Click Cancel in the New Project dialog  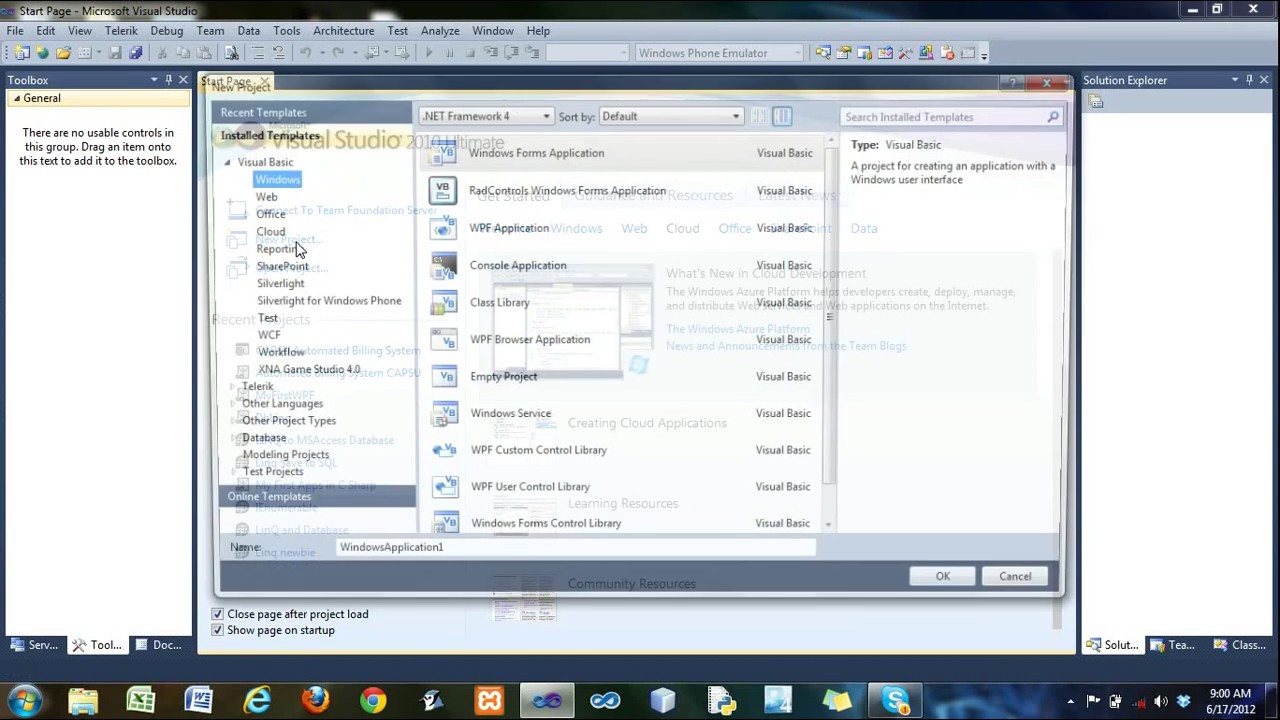[x=1015, y=576]
